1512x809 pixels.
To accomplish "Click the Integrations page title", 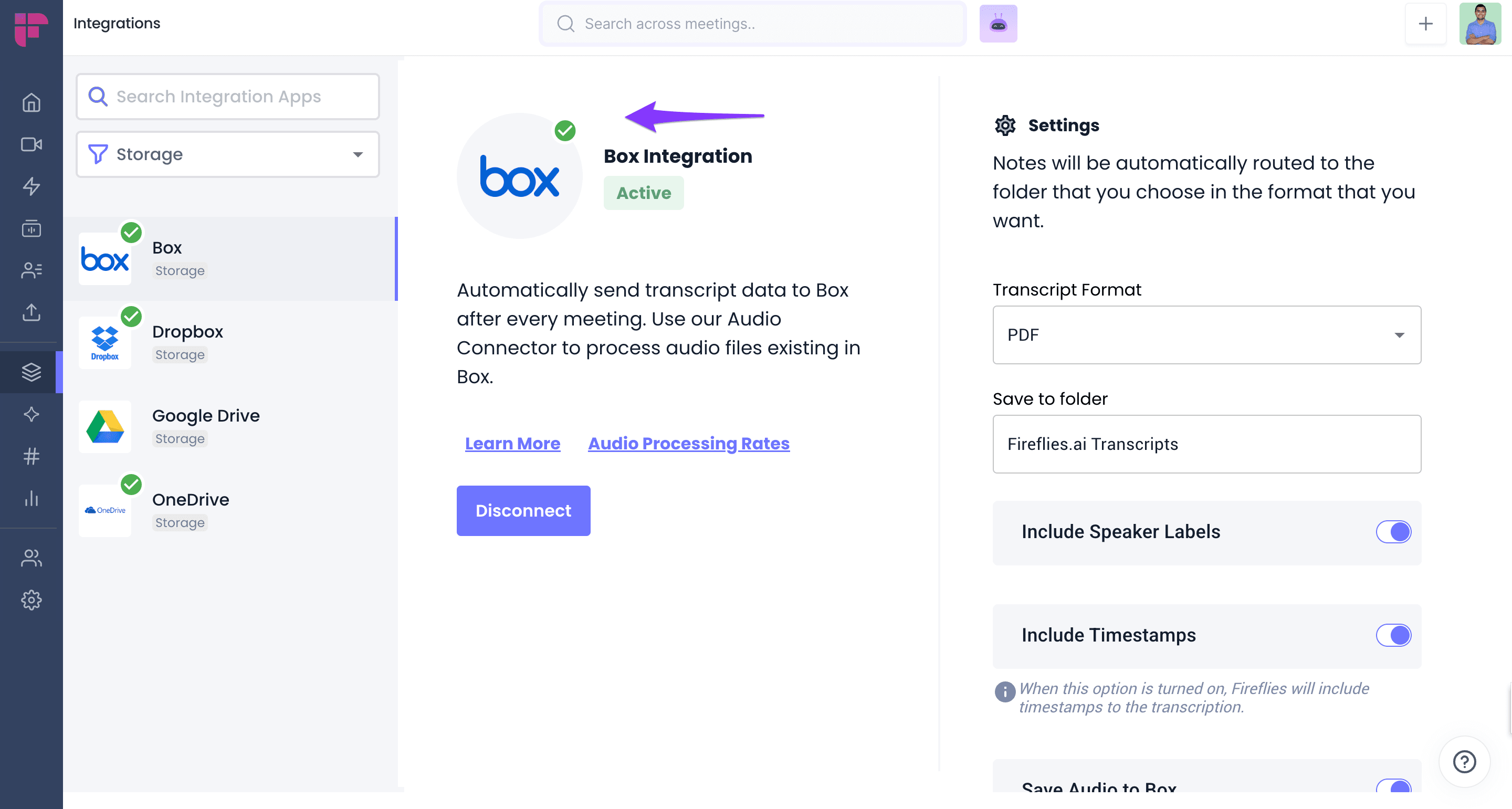I will (x=117, y=24).
